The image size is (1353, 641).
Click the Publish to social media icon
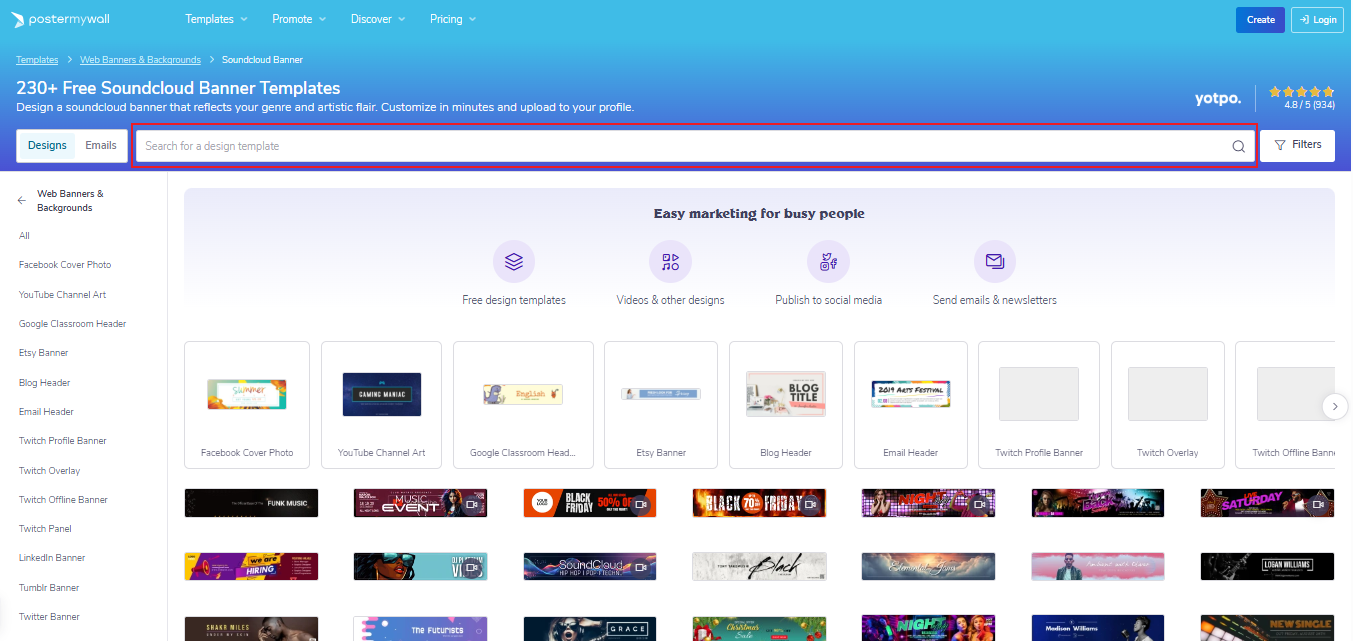click(828, 261)
